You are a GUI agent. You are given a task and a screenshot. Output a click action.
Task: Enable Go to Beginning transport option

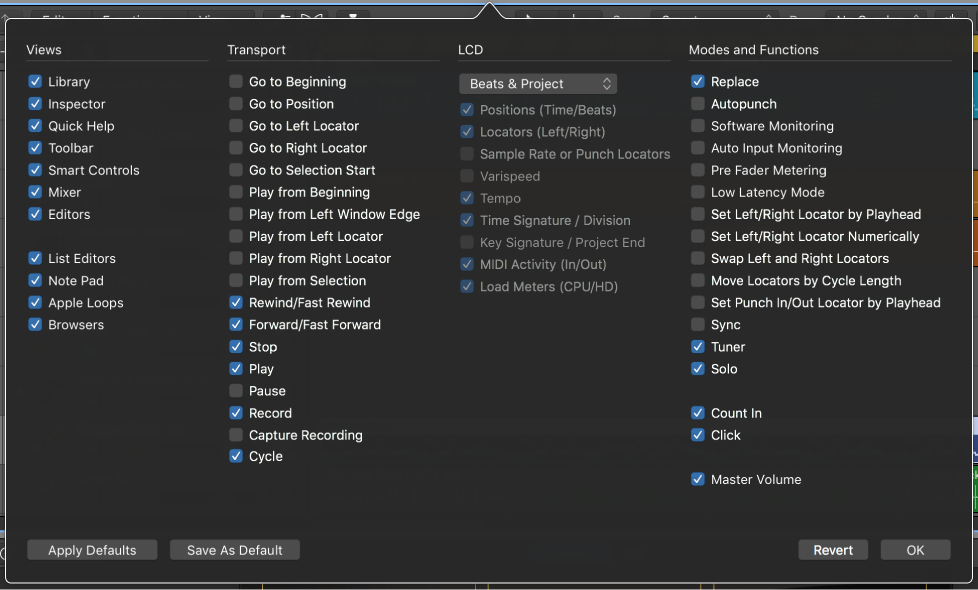tap(236, 81)
